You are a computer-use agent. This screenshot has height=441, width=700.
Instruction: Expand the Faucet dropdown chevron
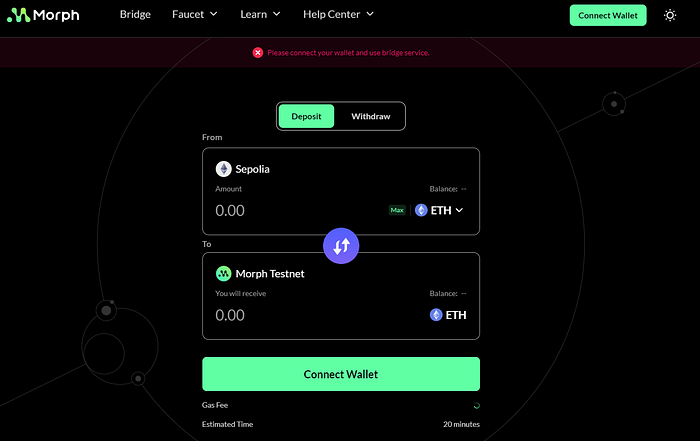point(214,14)
